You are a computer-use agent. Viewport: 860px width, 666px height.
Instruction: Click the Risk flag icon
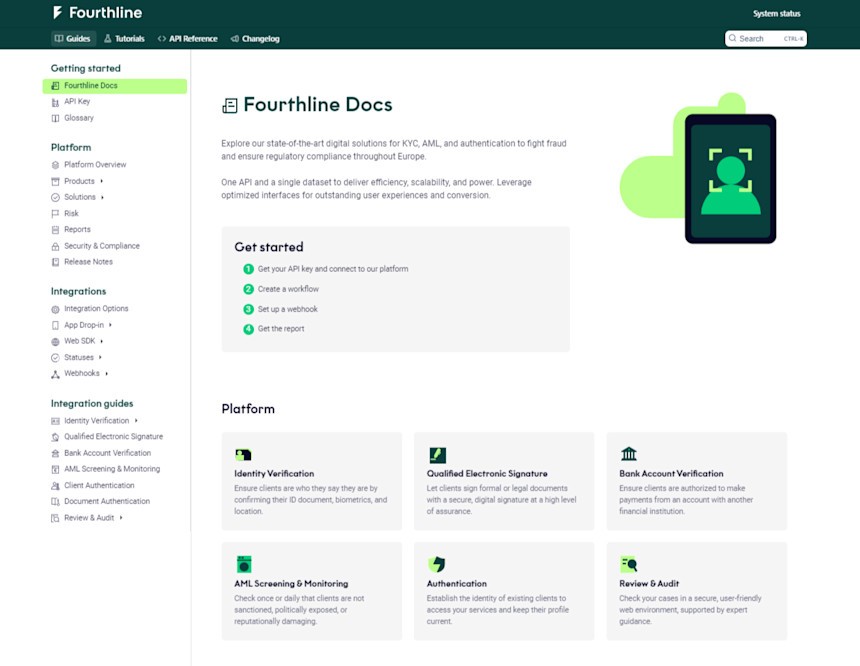(55, 214)
